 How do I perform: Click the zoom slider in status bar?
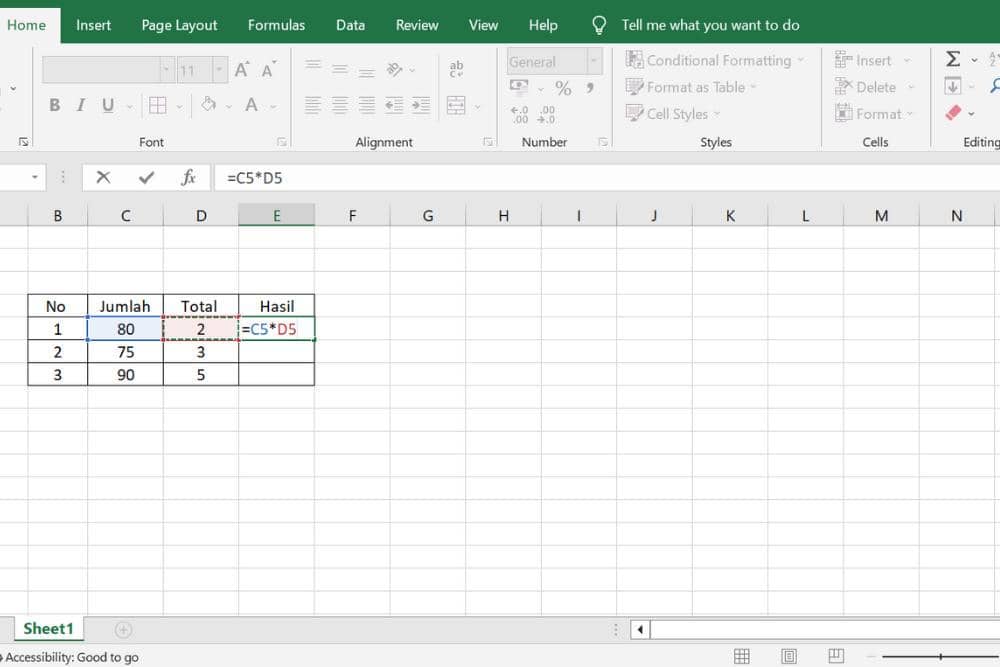[940, 656]
